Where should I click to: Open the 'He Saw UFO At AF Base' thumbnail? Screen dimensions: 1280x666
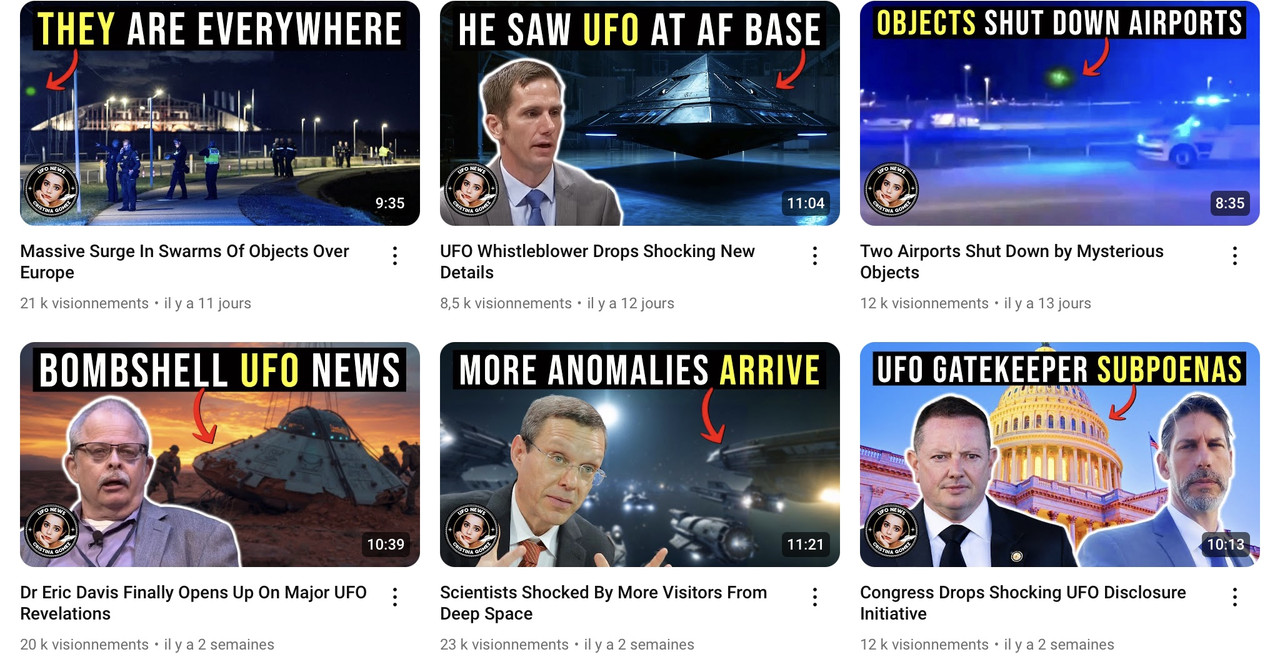pyautogui.click(x=640, y=113)
